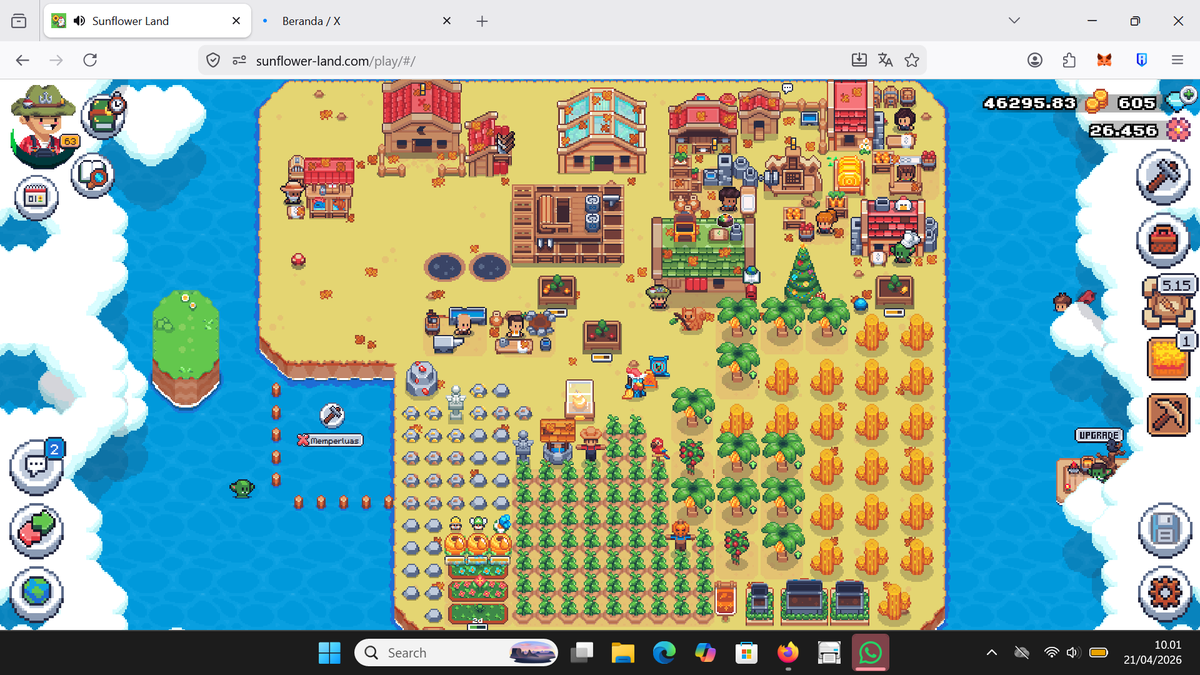Open the translate page icon
Image resolution: width=1200 pixels, height=675 pixels.
point(885,60)
